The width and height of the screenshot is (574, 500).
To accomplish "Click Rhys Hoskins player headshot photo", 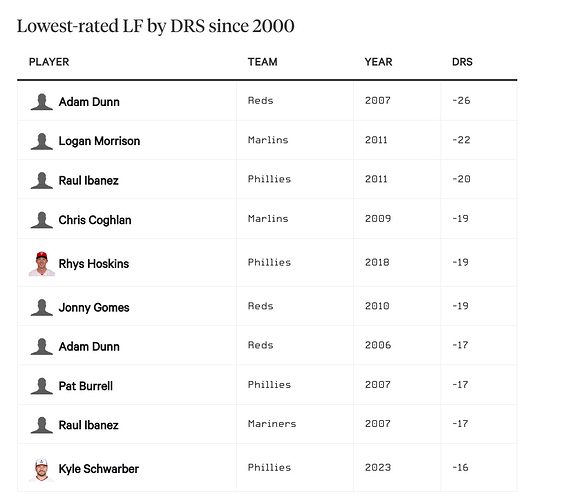I will pyautogui.click(x=42, y=264).
